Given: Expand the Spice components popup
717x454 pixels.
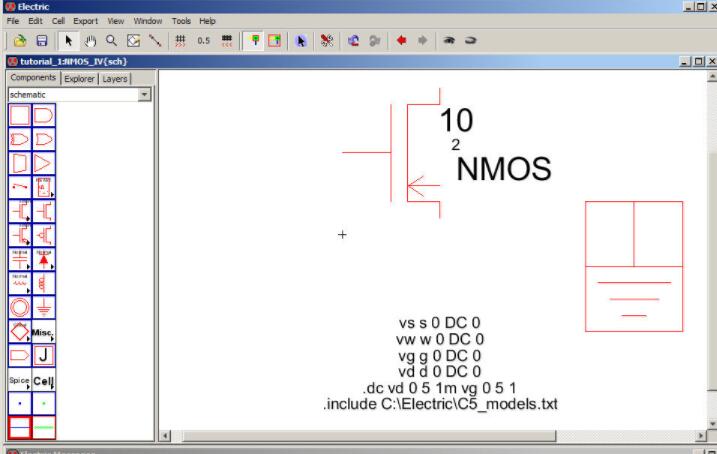Looking at the screenshot, I should 21,381.
